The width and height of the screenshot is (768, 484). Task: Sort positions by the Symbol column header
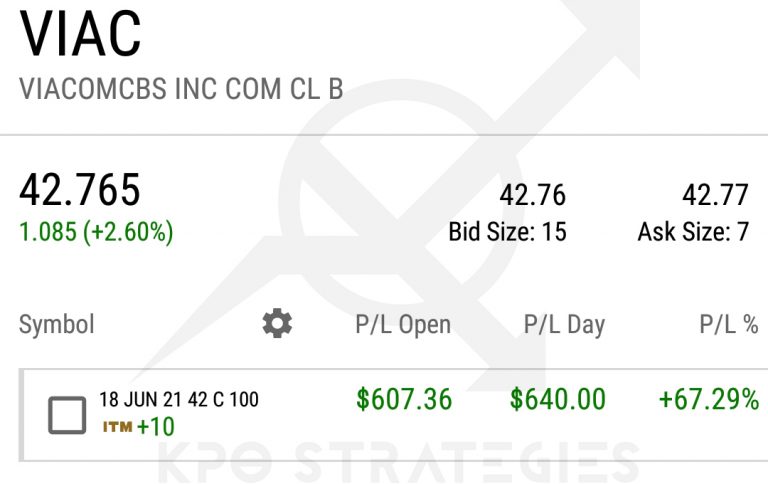pos(57,324)
